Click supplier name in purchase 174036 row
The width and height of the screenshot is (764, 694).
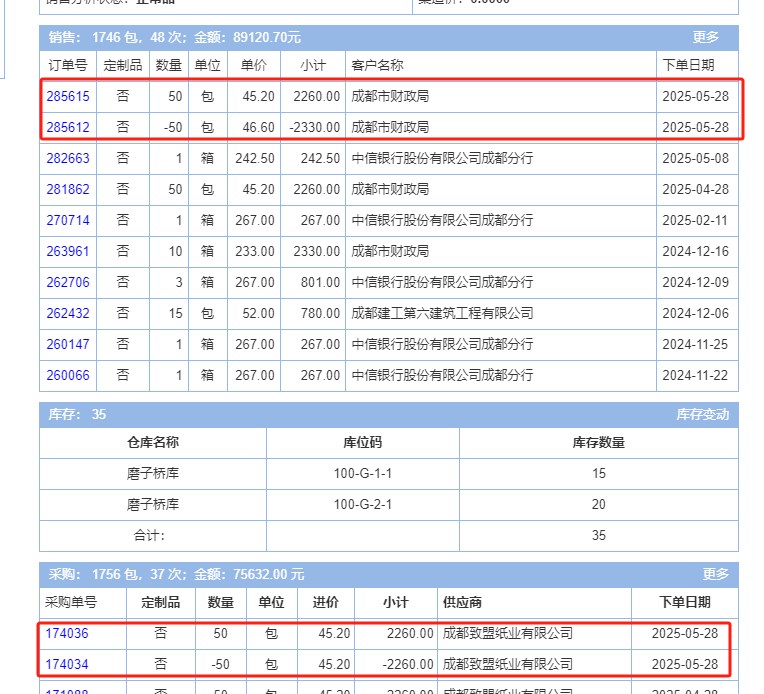507,634
